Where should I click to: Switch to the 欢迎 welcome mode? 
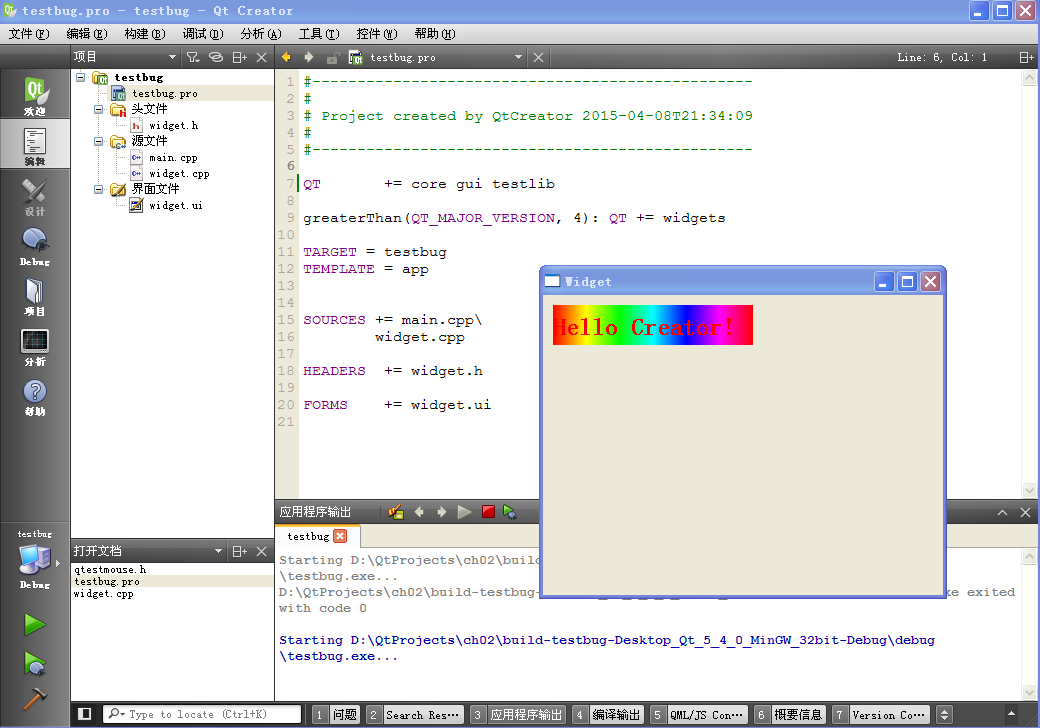(x=34, y=95)
